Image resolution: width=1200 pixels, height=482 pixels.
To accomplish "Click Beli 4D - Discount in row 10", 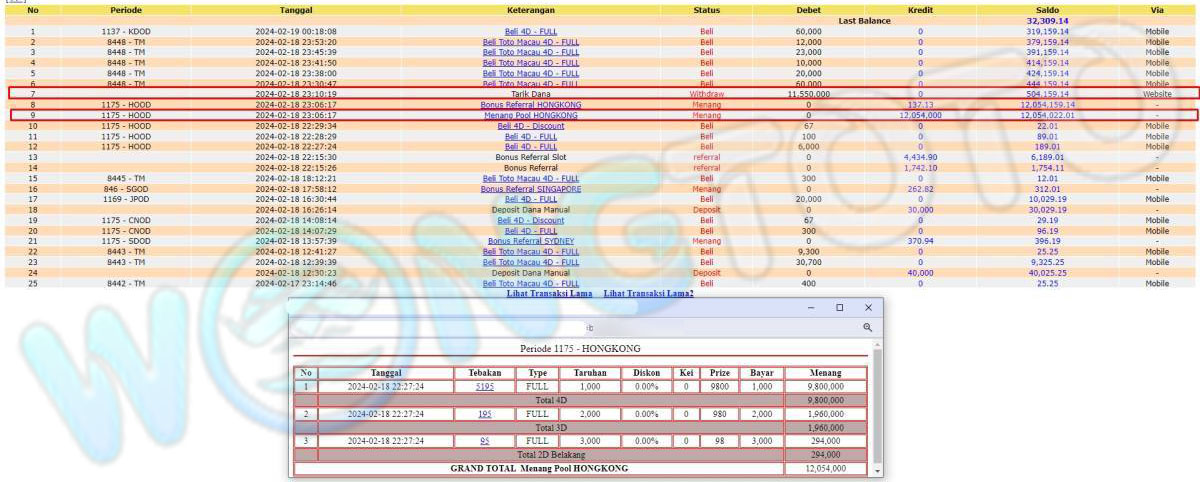I will (x=530, y=126).
